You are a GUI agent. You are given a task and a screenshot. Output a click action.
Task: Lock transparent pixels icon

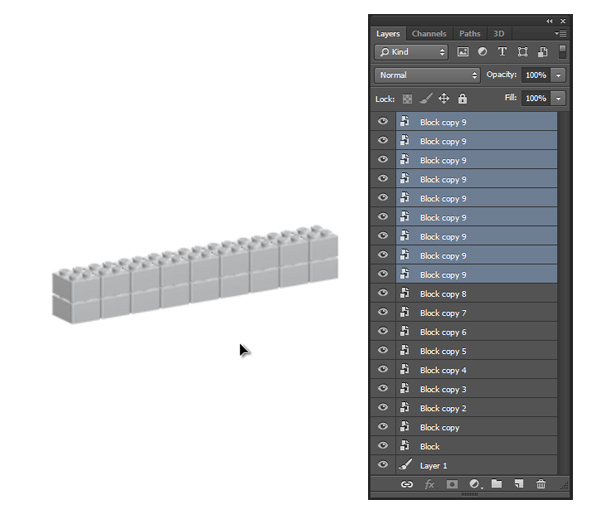click(x=407, y=99)
